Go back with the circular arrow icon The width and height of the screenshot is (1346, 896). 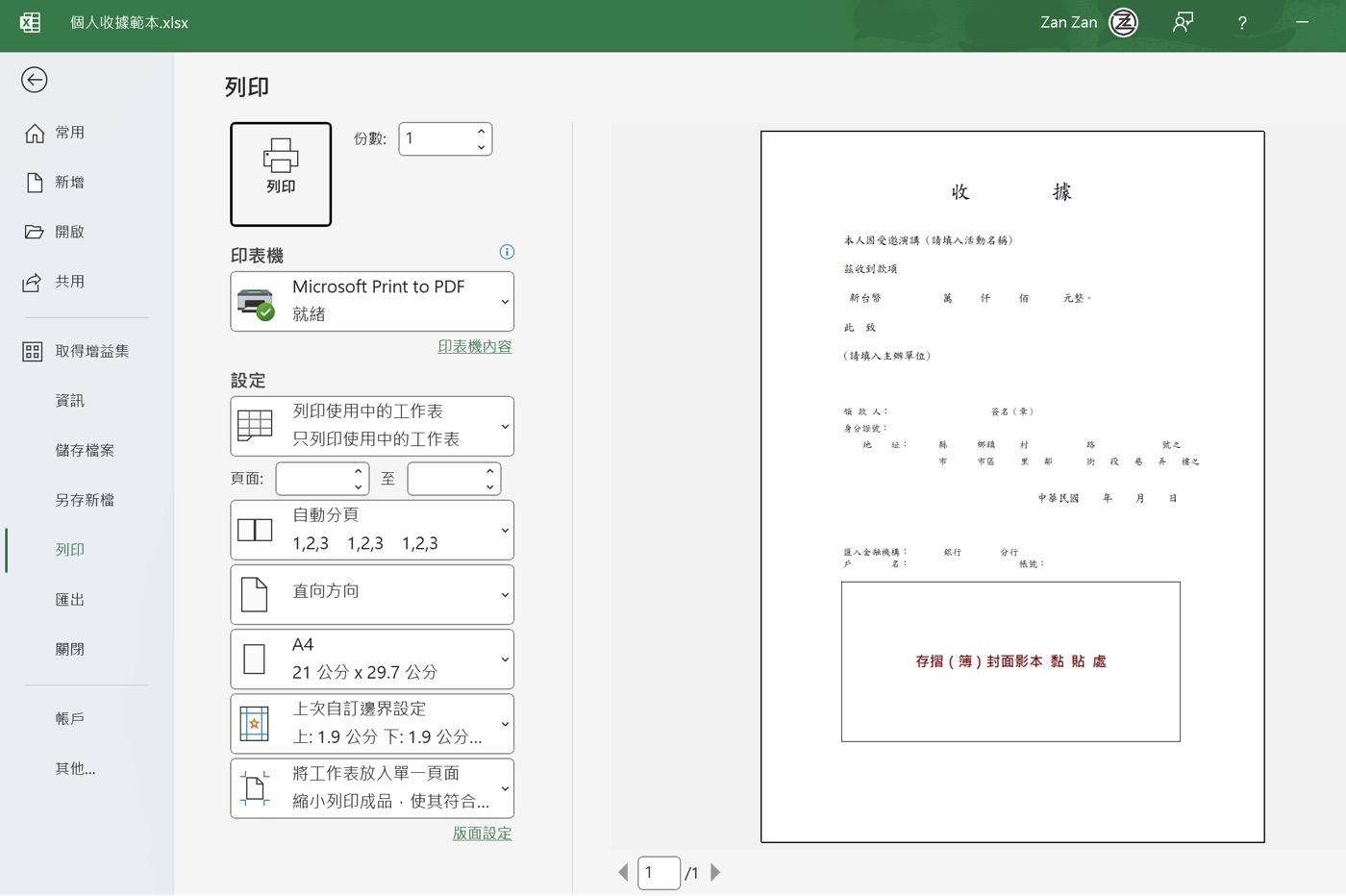[x=35, y=80]
